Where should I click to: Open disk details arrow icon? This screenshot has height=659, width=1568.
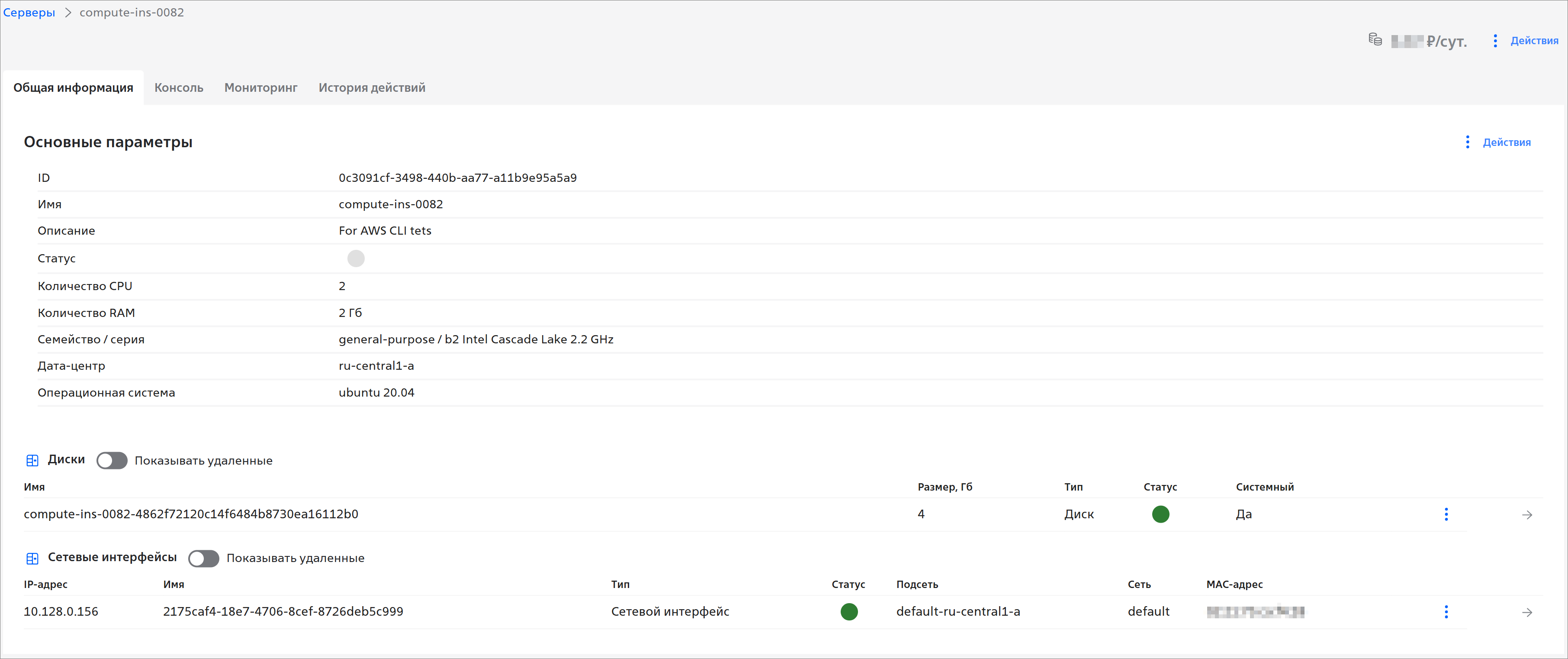coord(1526,515)
